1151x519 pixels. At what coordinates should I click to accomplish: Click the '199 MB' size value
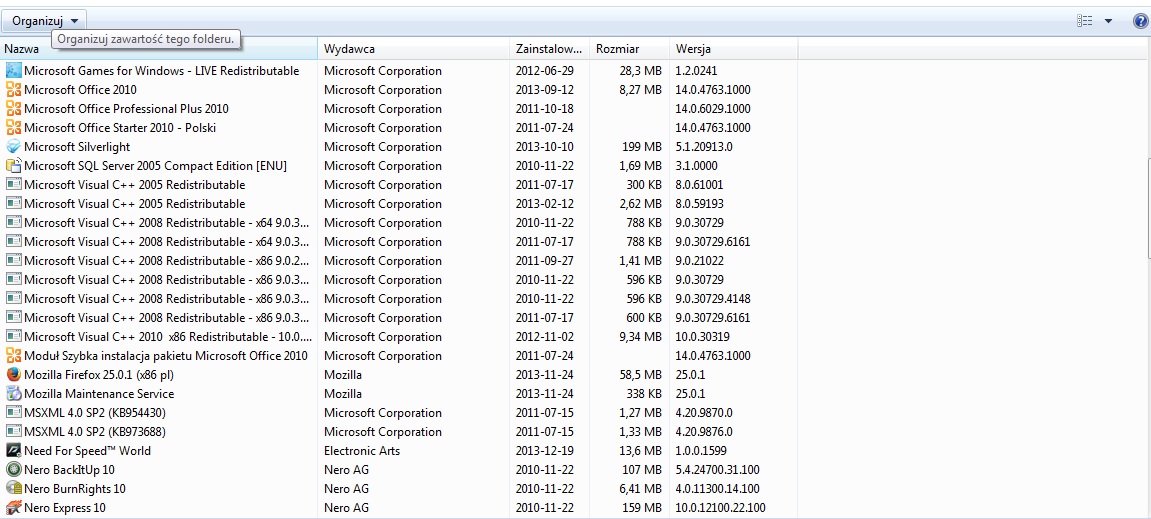click(642, 147)
